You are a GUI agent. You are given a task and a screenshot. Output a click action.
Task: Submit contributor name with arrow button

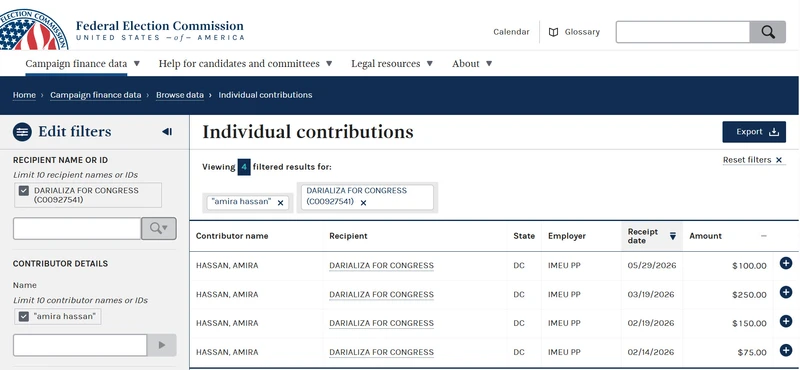162,345
